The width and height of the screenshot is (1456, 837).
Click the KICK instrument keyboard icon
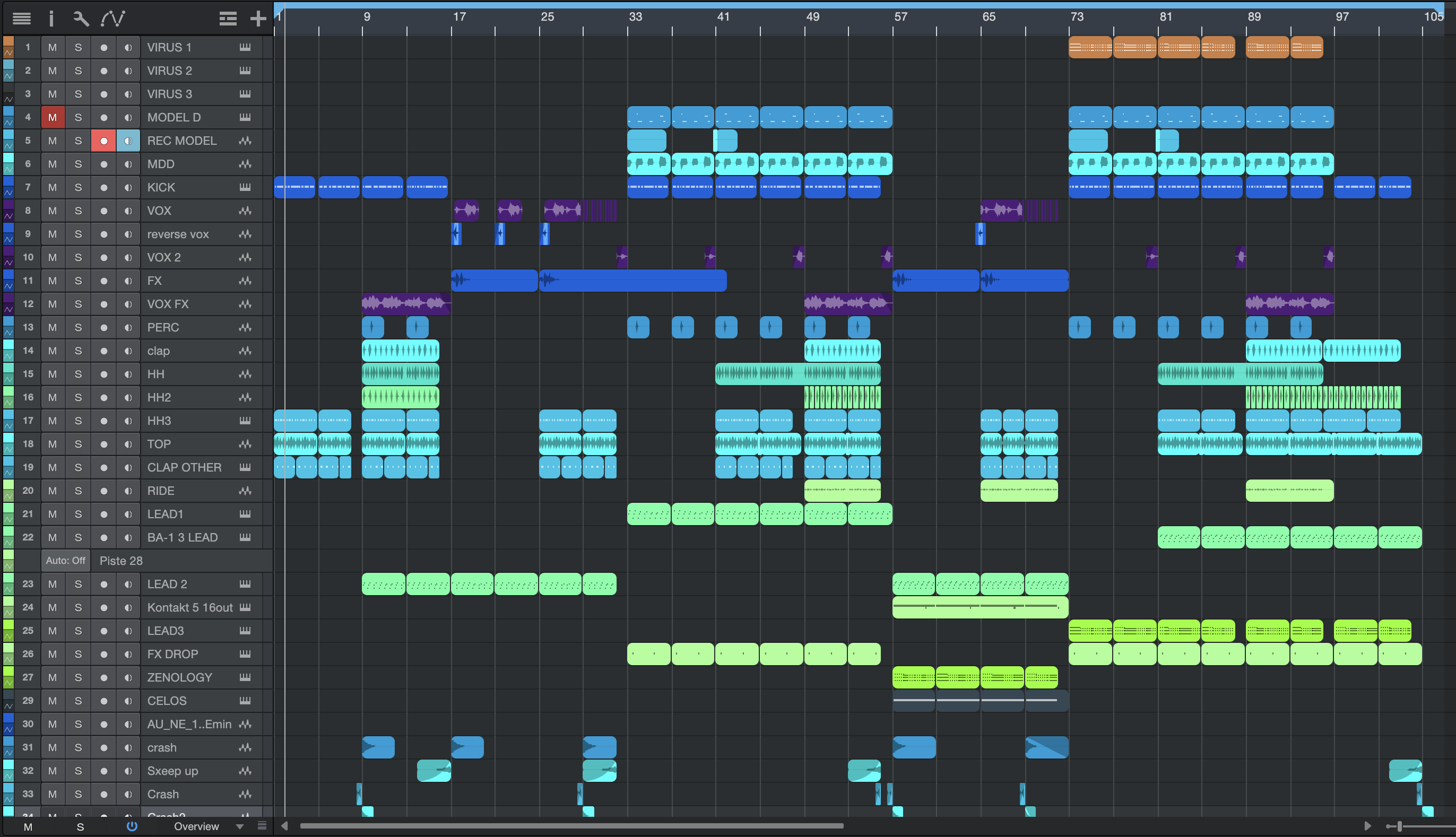point(245,187)
